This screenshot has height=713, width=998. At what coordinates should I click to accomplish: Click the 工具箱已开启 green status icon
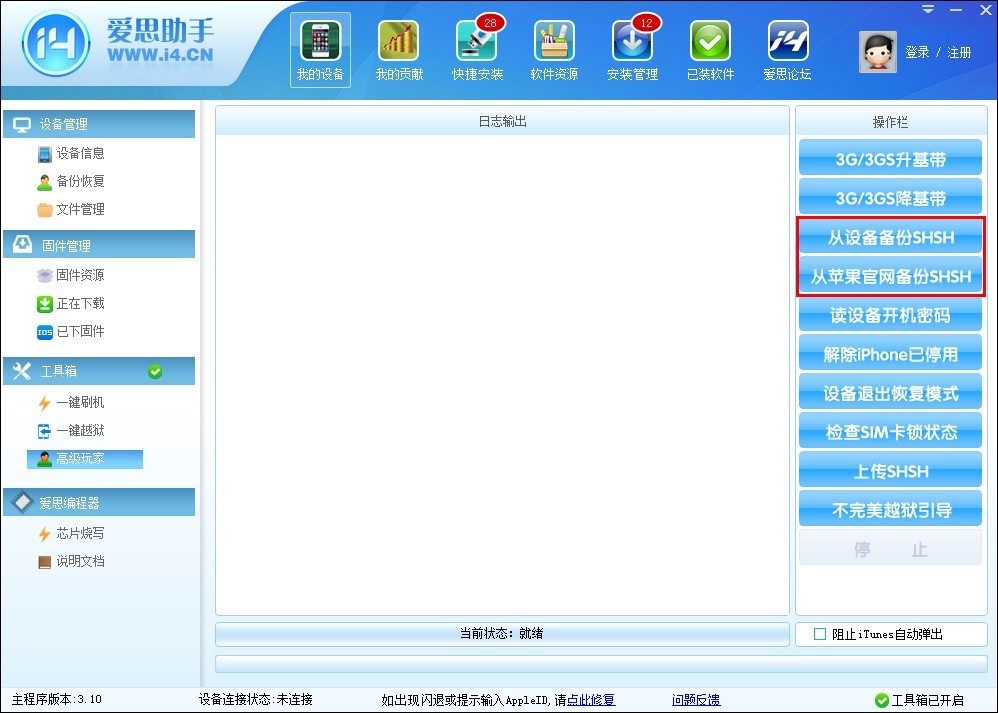pyautogui.click(x=882, y=700)
